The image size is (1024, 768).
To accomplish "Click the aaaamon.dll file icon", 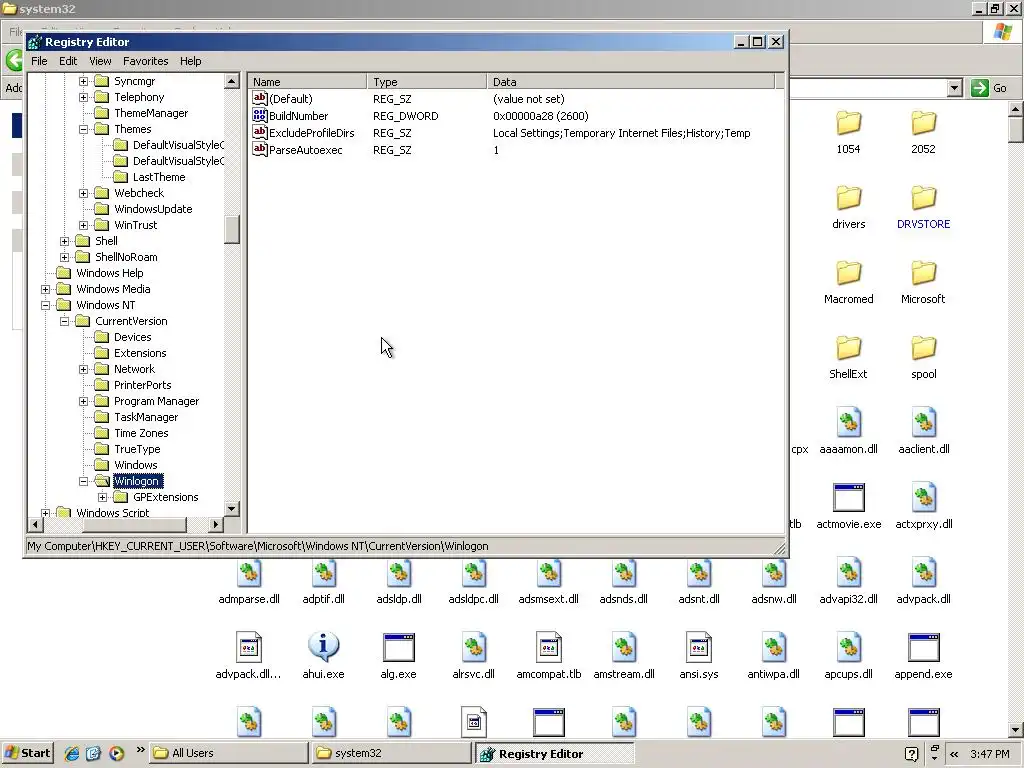I will pyautogui.click(x=848, y=423).
